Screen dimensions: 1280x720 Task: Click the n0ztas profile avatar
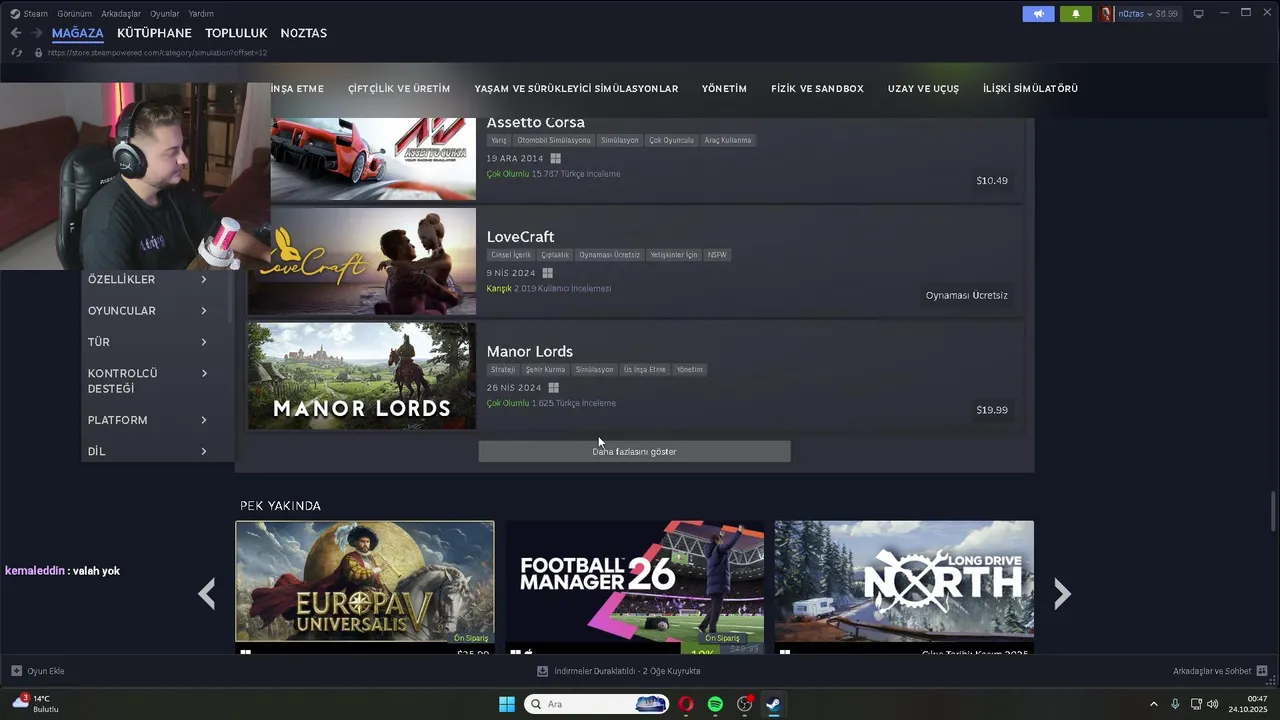pos(1107,14)
